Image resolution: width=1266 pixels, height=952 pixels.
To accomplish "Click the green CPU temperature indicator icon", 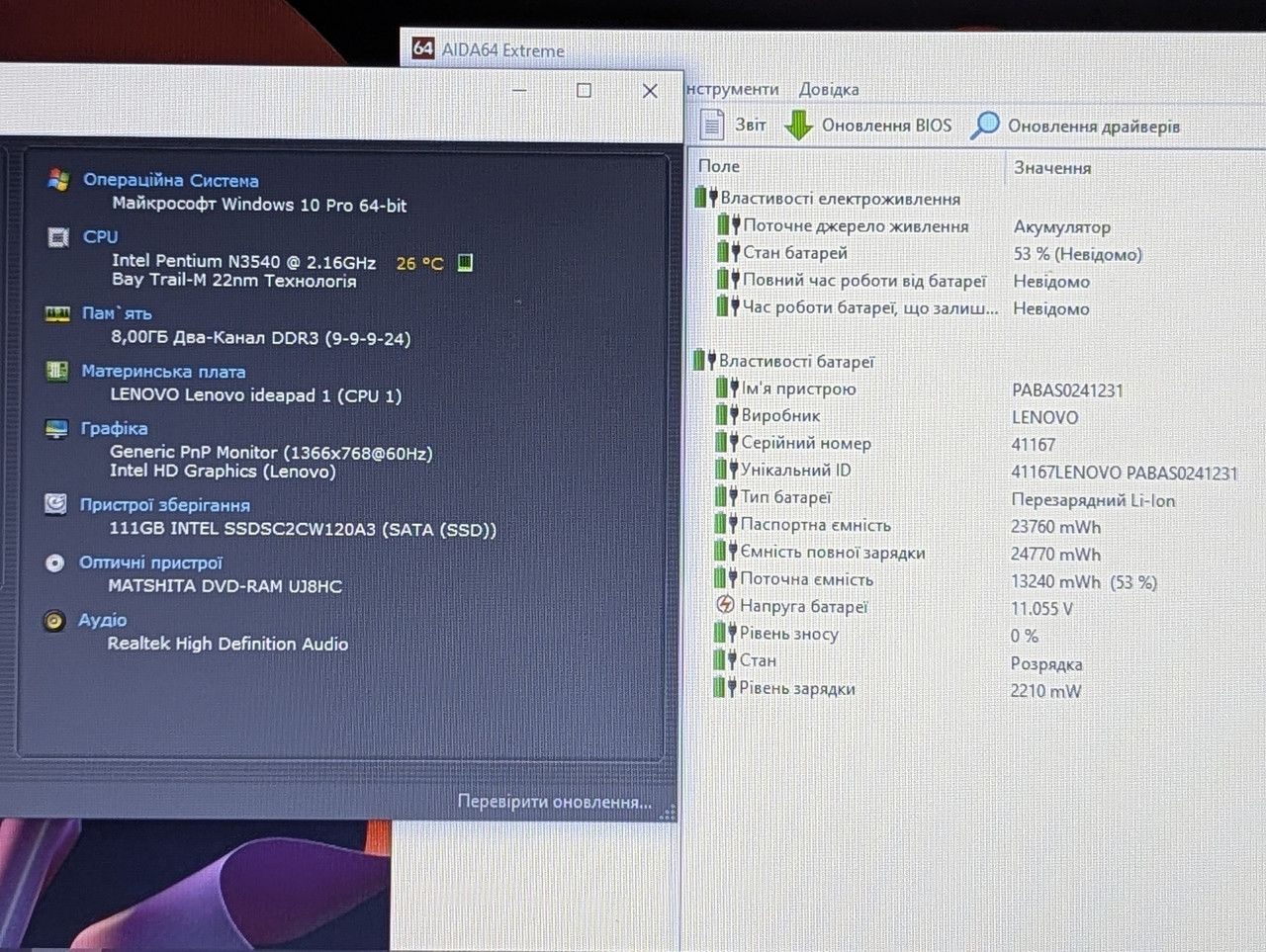I will point(465,263).
